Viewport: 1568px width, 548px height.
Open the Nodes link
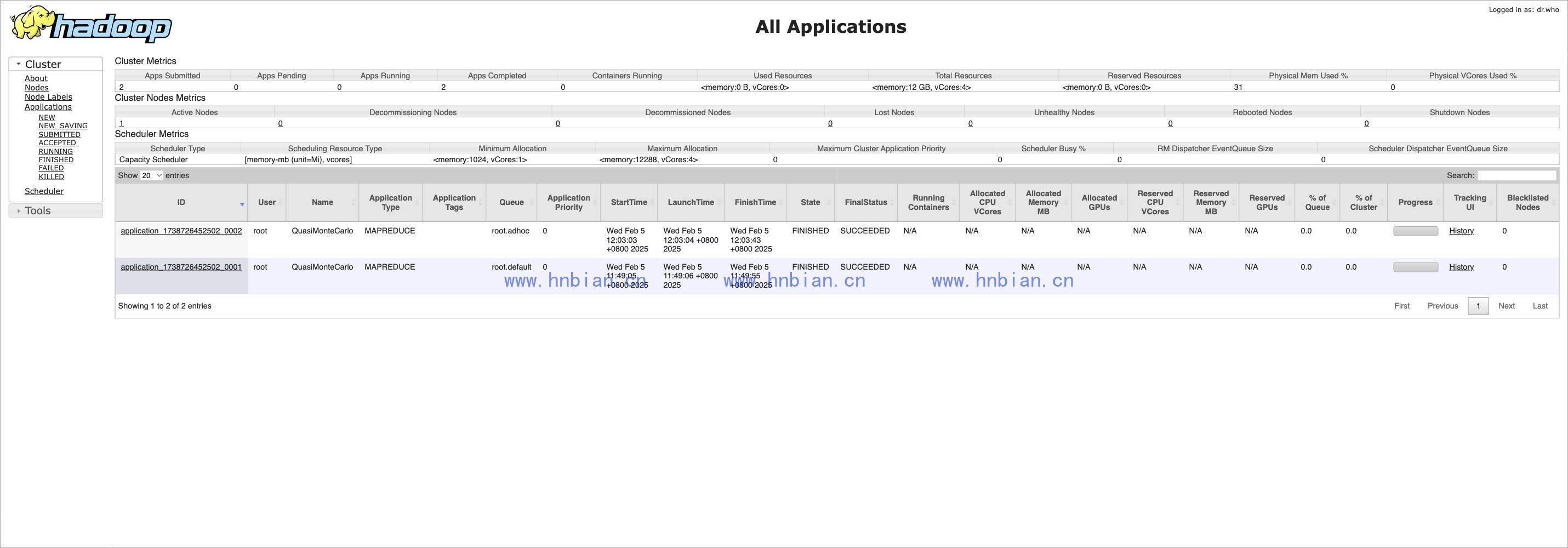(x=37, y=88)
